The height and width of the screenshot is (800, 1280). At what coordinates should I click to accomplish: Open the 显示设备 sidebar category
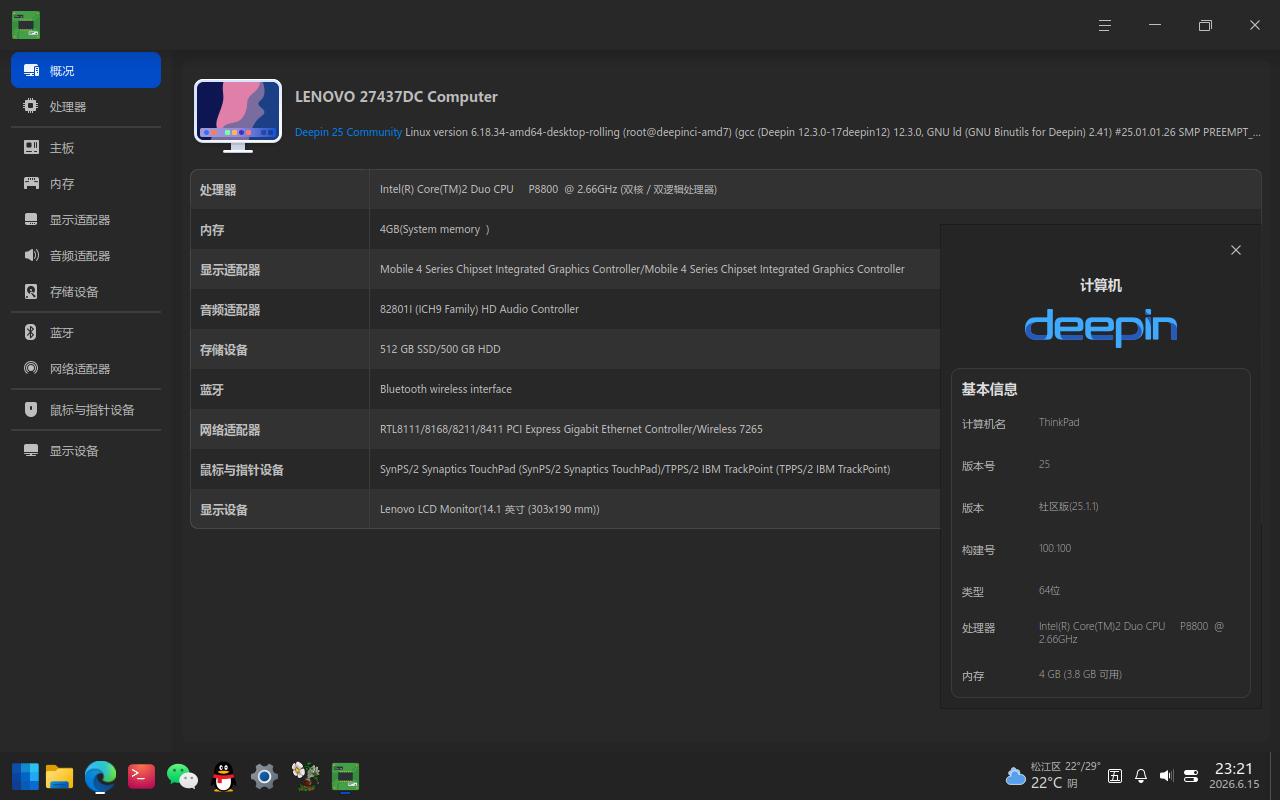86,450
